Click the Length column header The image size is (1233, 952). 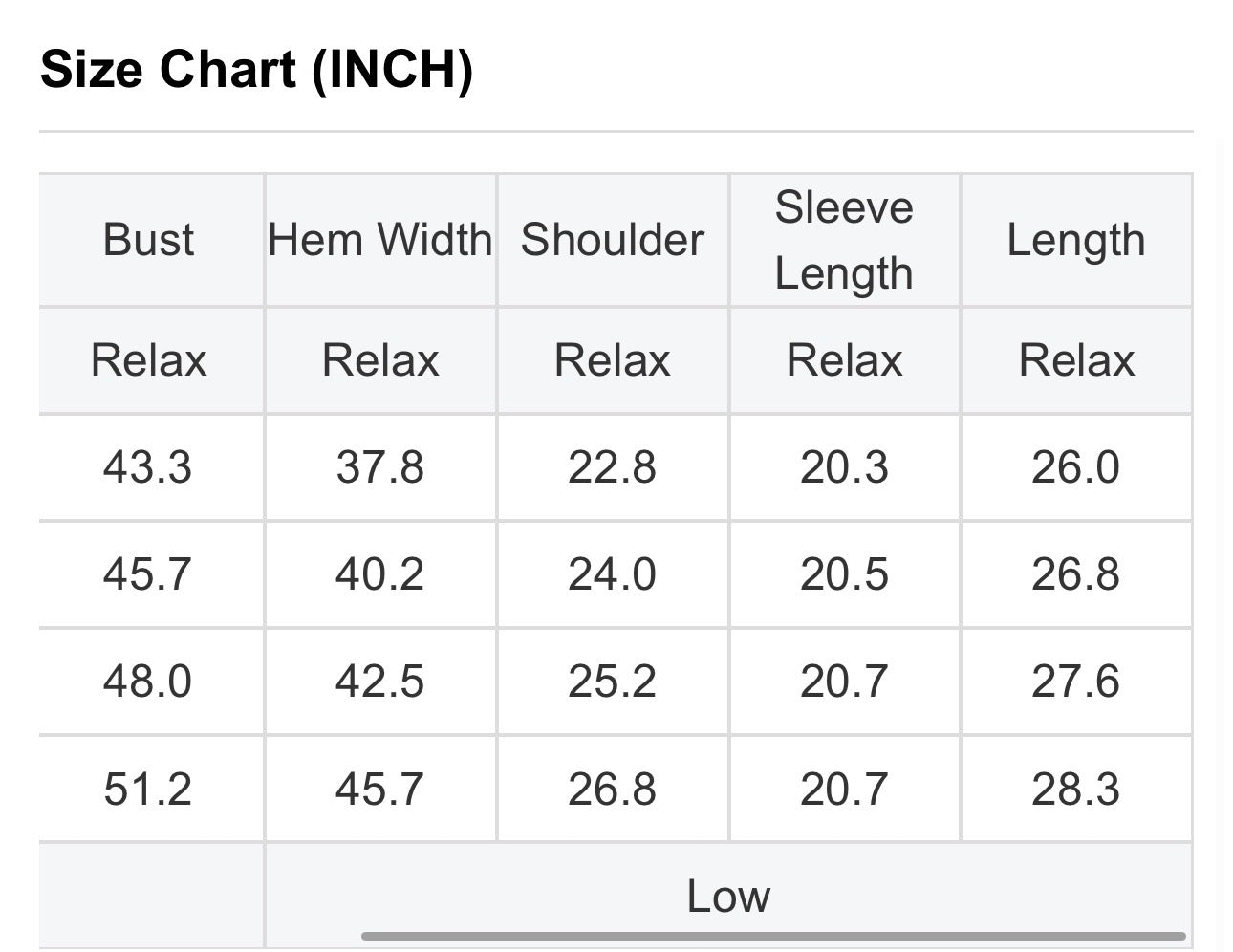point(1076,240)
